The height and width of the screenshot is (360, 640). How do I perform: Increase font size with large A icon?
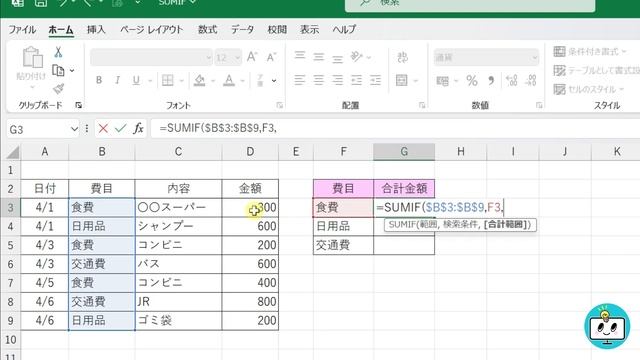pyautogui.click(x=252, y=57)
